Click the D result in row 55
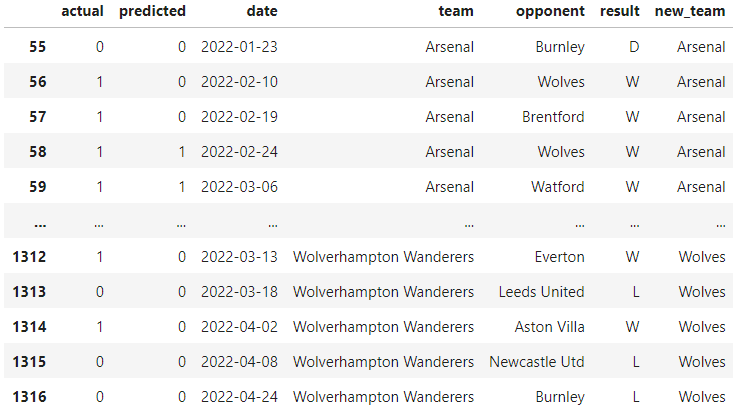This screenshot has height=420, width=737. (634, 47)
